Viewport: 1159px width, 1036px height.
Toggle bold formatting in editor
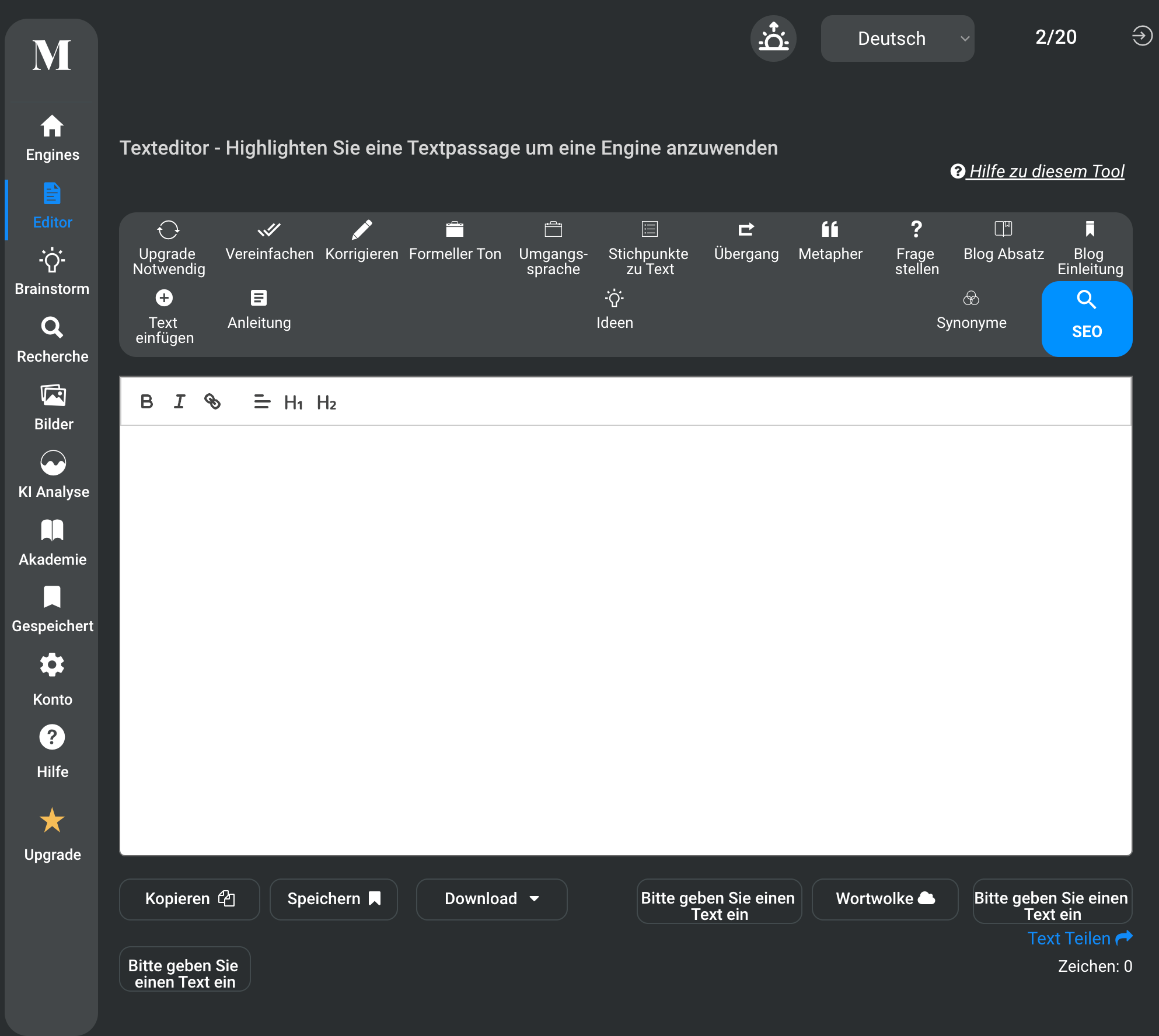click(x=147, y=401)
